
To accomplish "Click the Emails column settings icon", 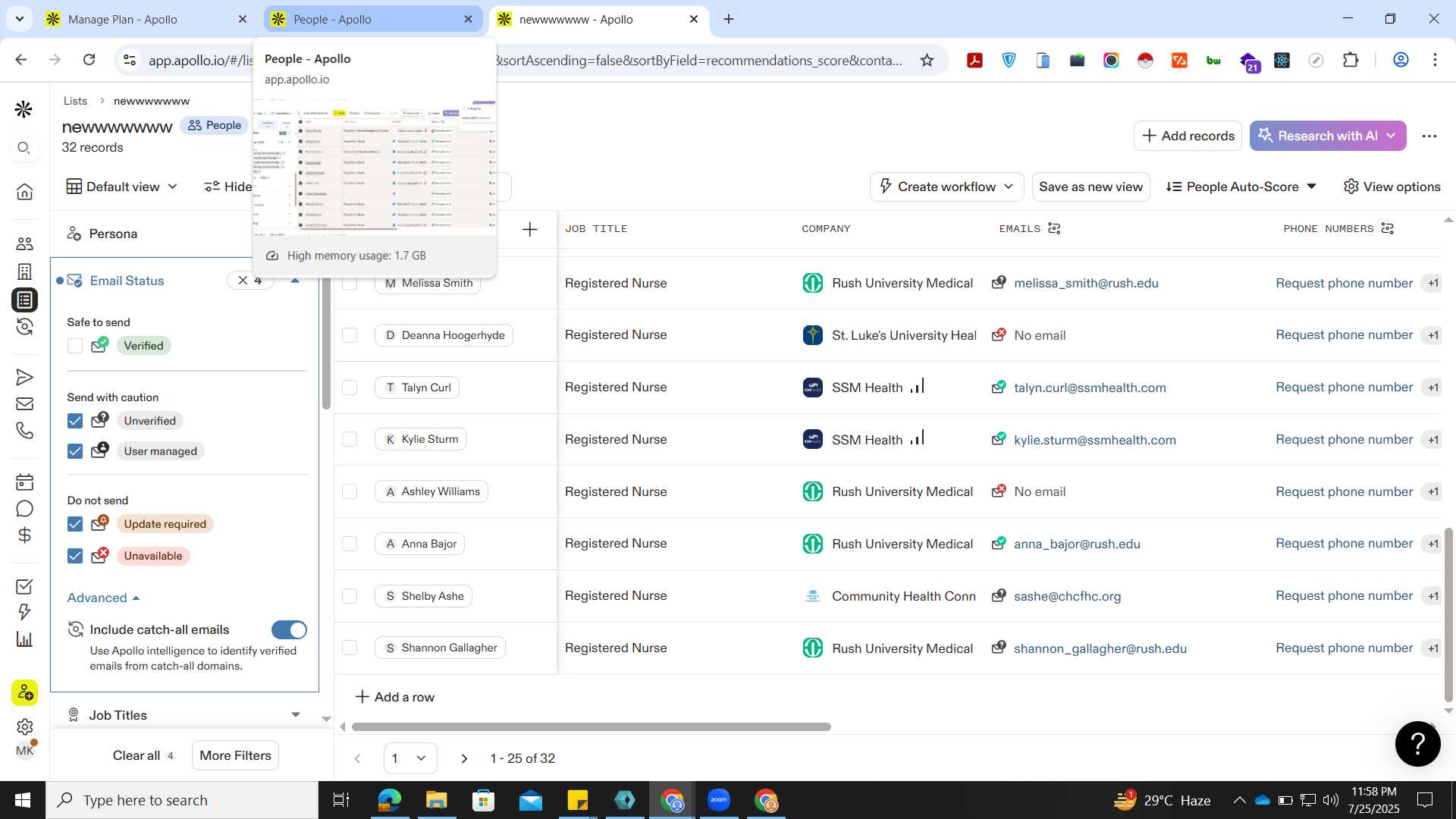I will click(1054, 228).
